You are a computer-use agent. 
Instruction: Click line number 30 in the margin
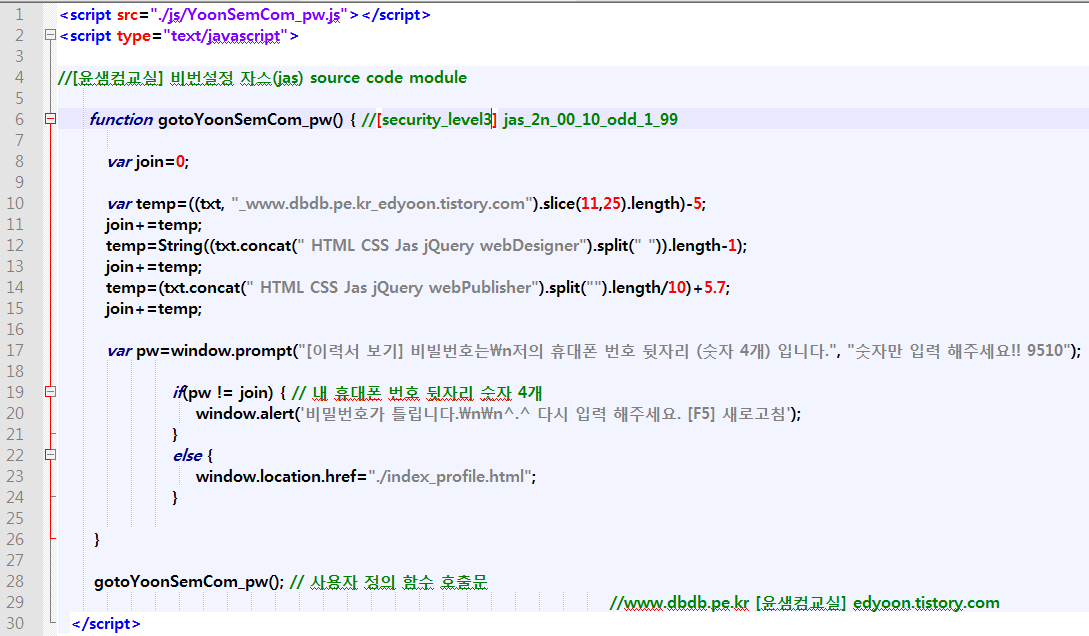point(15,623)
